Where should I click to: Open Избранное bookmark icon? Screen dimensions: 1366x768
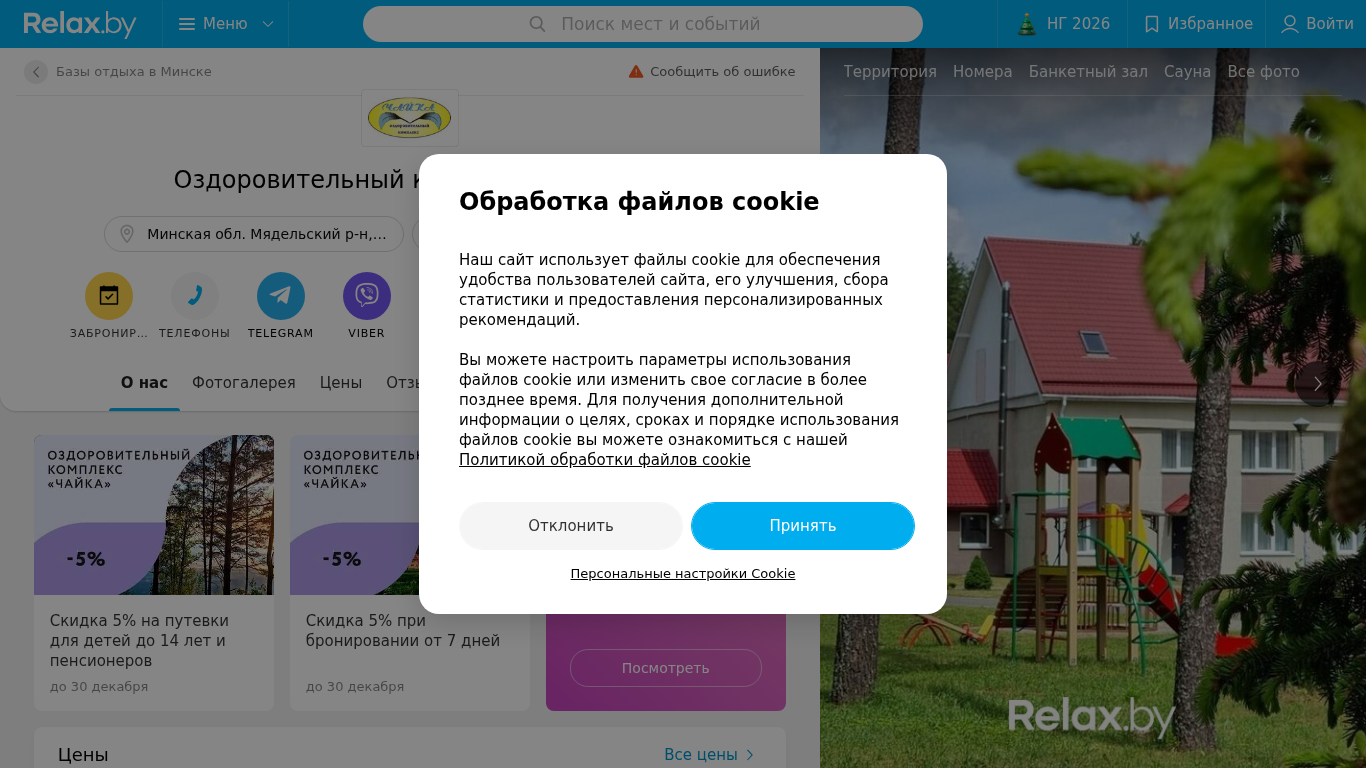pos(1152,24)
